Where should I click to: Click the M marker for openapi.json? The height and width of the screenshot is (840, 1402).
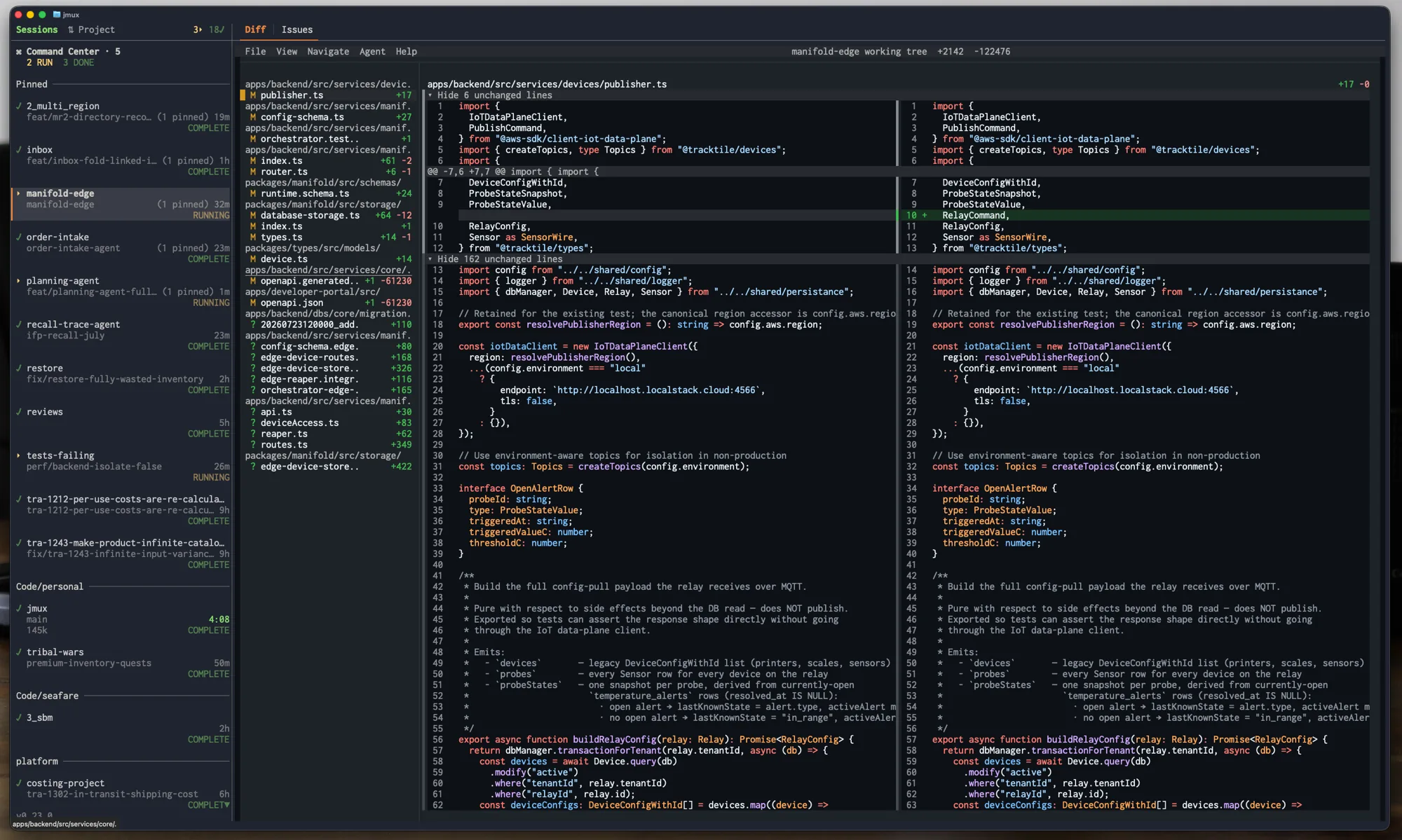click(x=253, y=303)
